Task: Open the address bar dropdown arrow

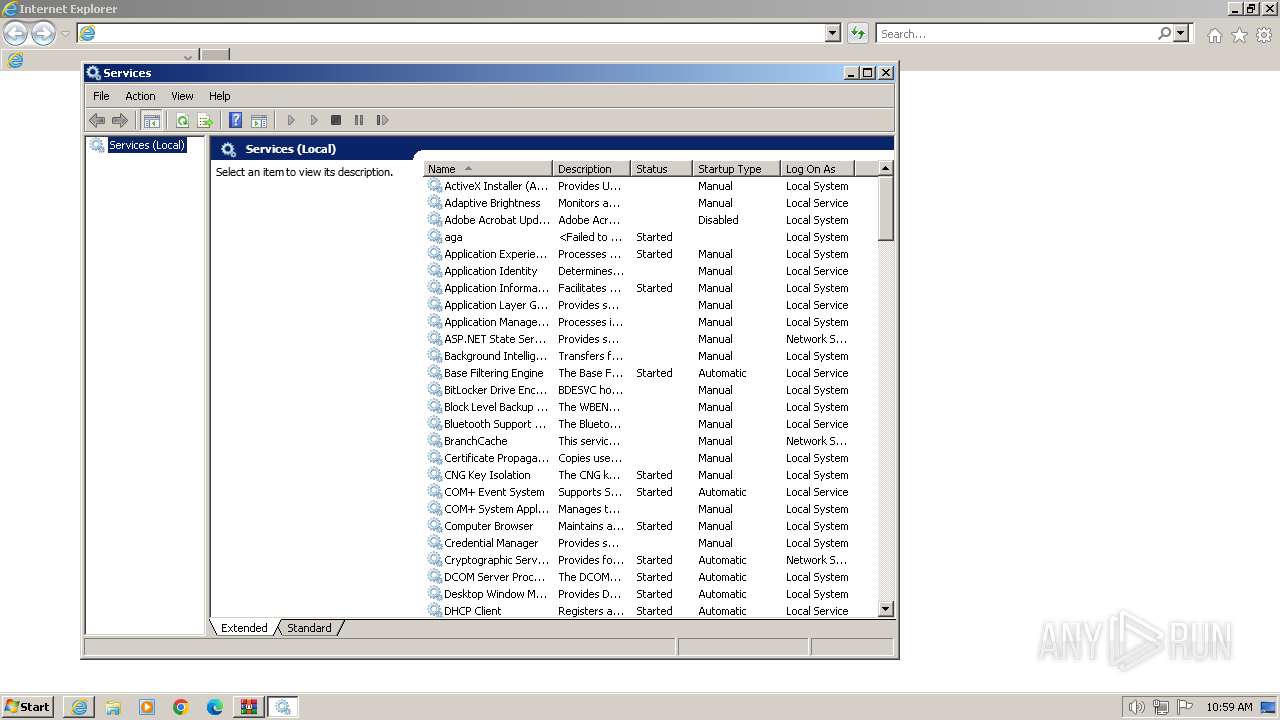Action: (x=833, y=33)
